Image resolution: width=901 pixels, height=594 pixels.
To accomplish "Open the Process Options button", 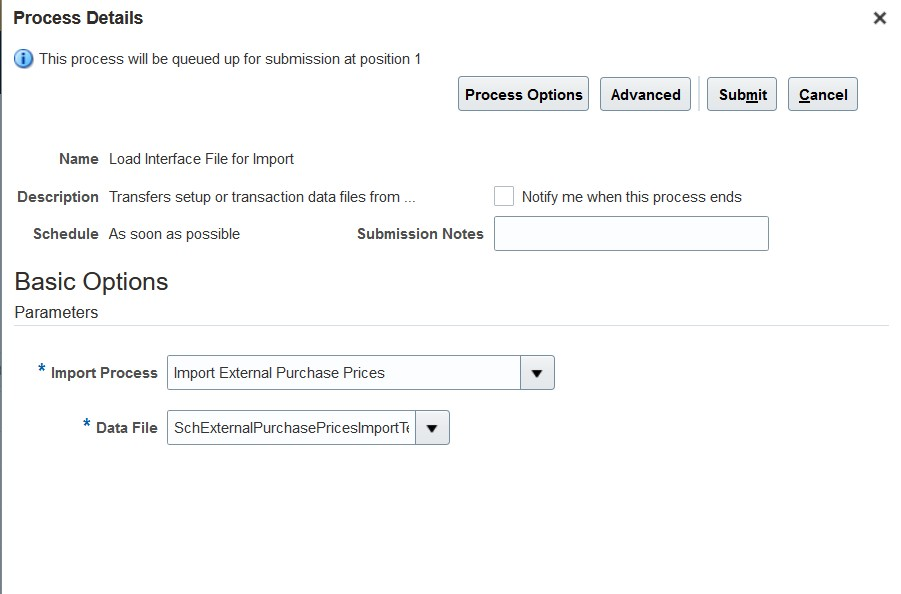I will tap(523, 94).
